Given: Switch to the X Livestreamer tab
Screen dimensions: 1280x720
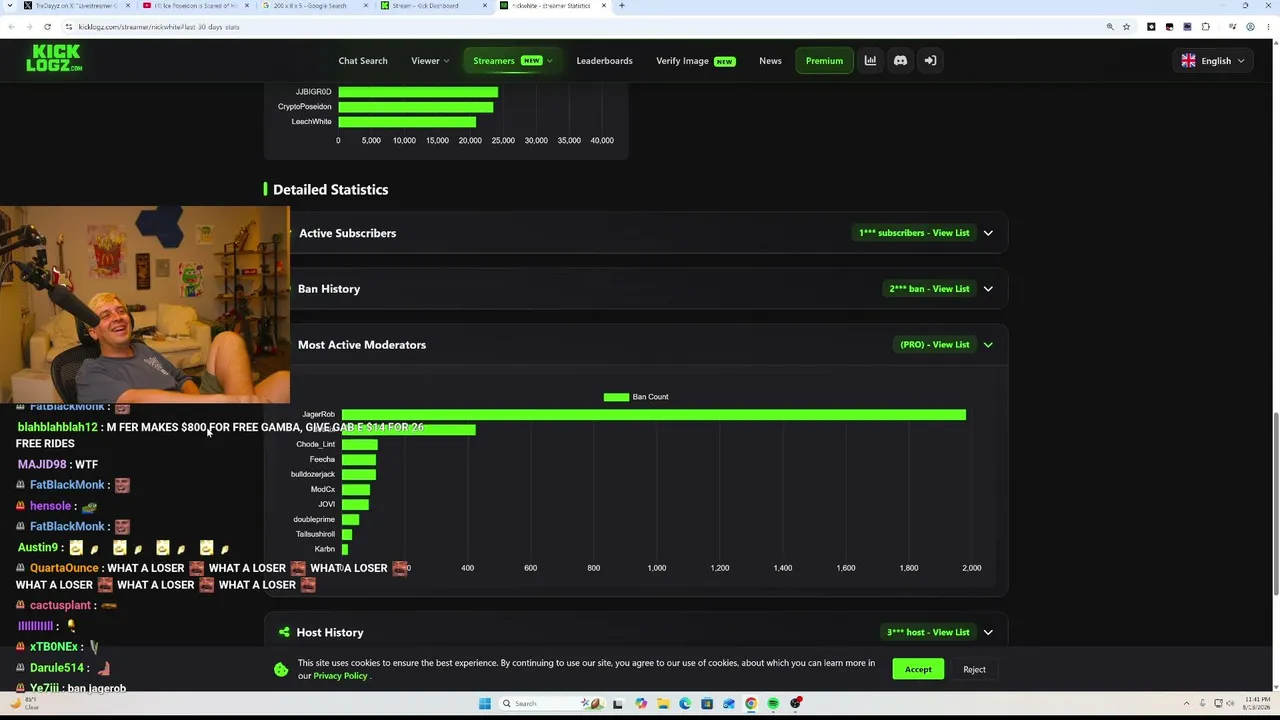Looking at the screenshot, I should tap(75, 6).
